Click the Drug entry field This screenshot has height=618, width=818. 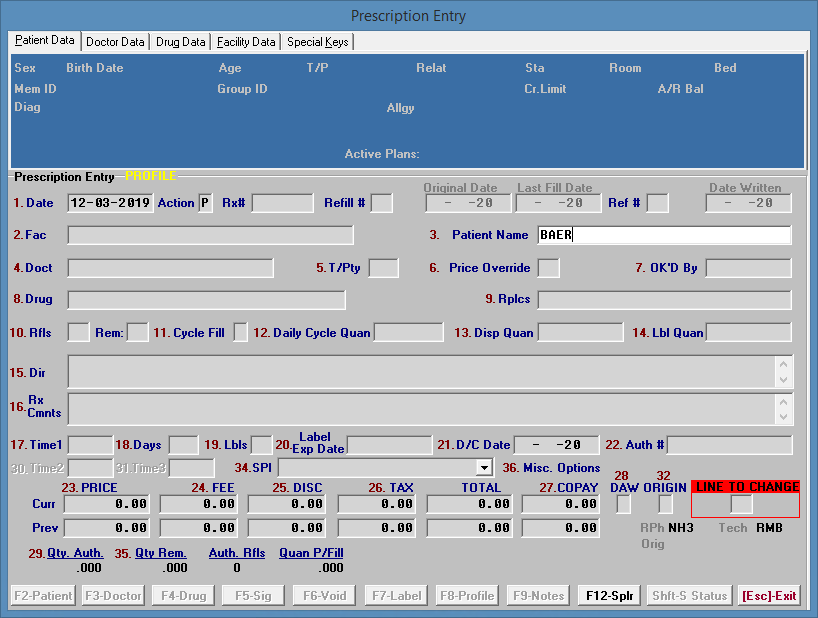[x=206, y=300]
